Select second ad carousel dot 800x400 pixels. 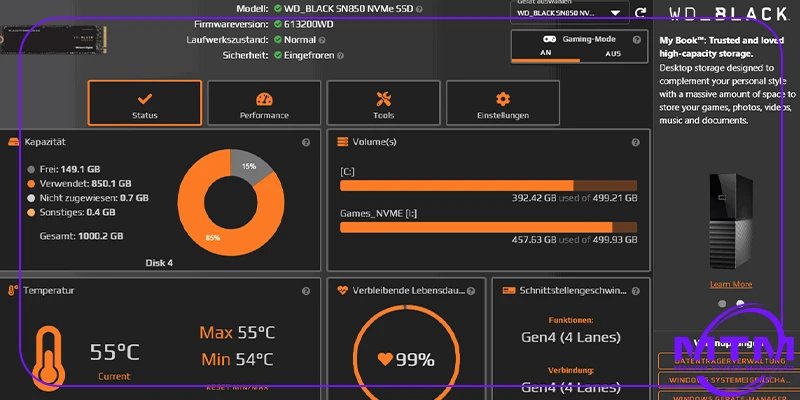coord(740,304)
